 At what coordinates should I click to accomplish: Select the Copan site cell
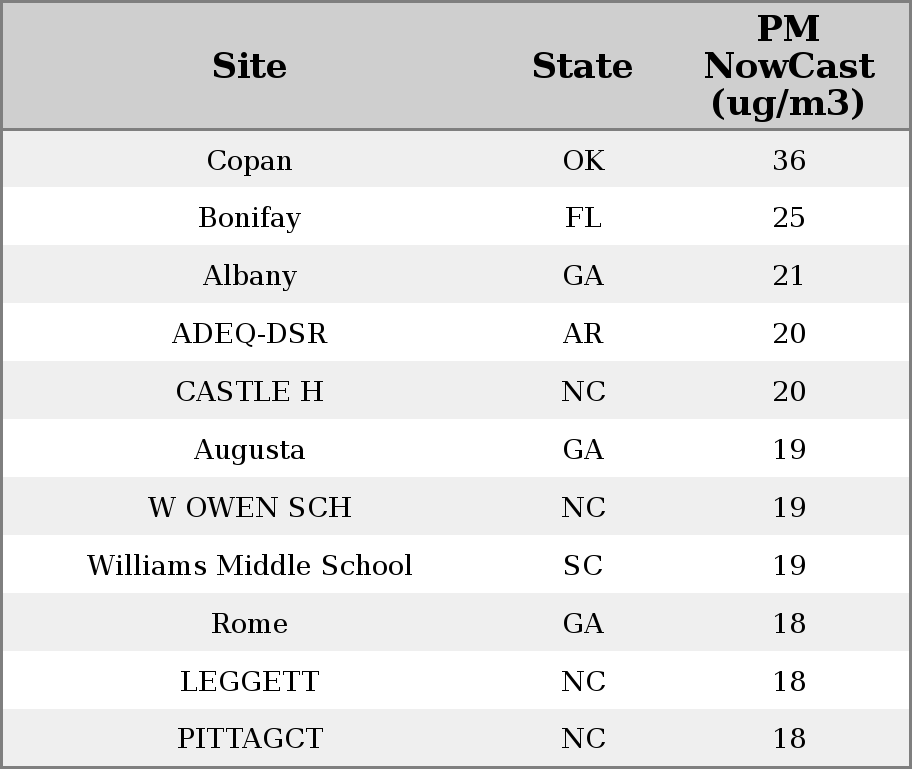(x=249, y=161)
